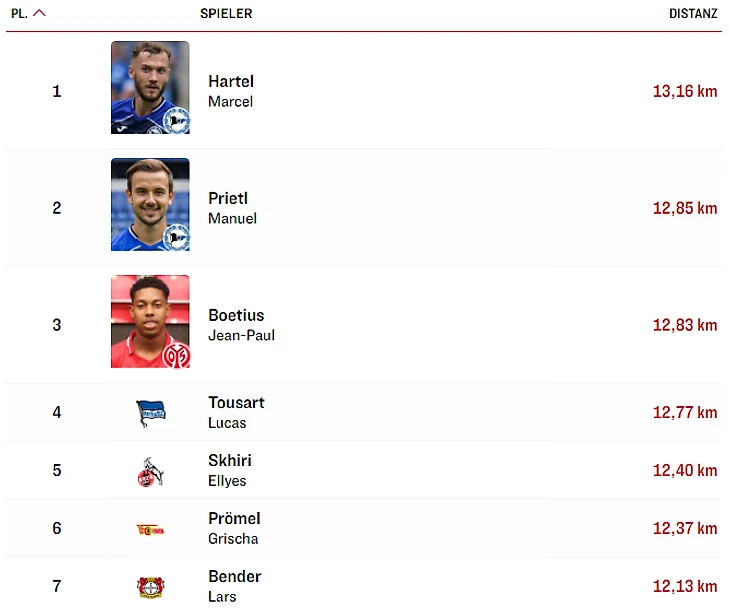This screenshot has height=609, width=730.
Task: Toggle sort order with the PL. arrow
Action: [x=40, y=13]
